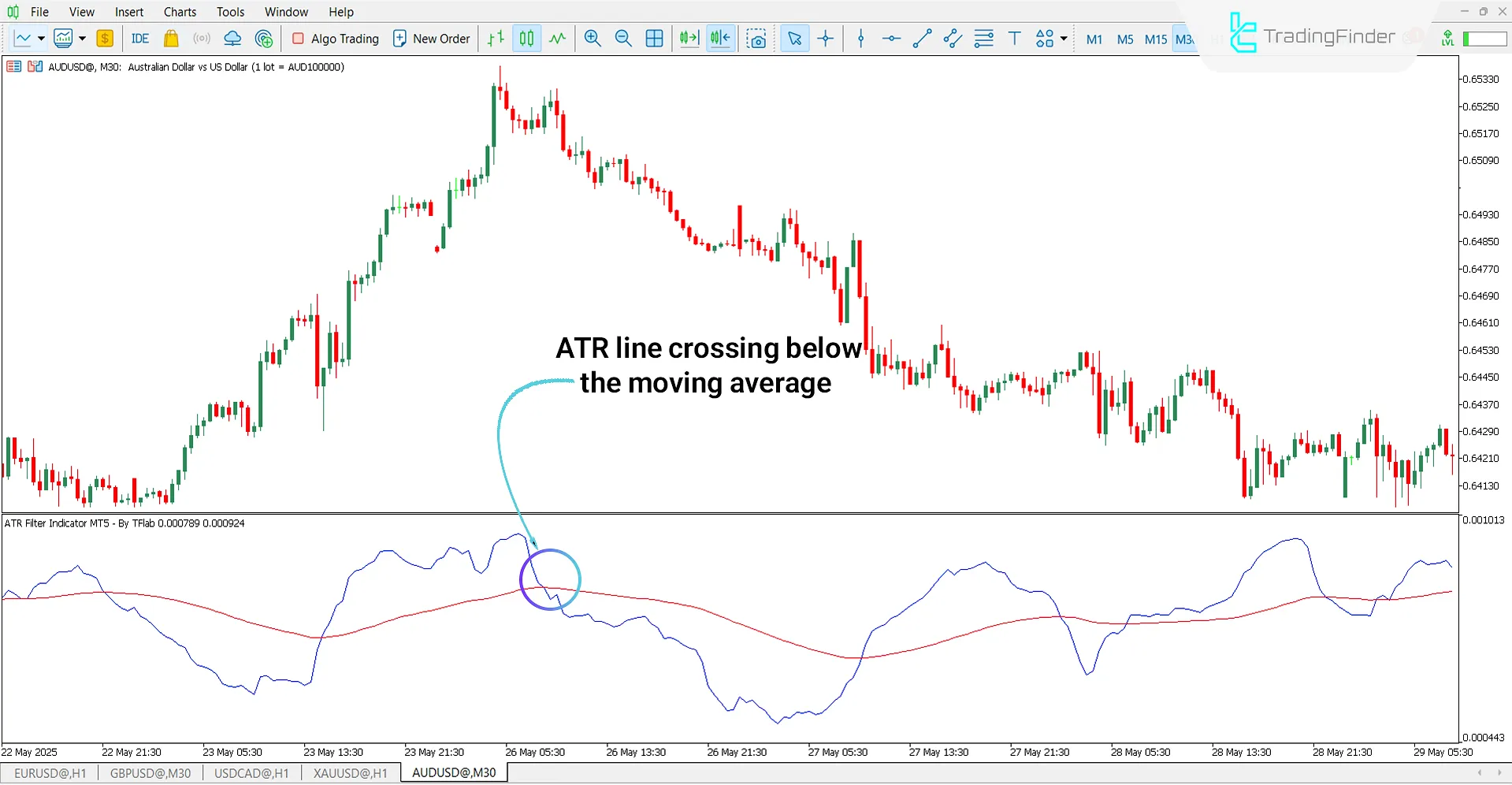
Task: Select the crosshair tool
Action: (x=826, y=39)
